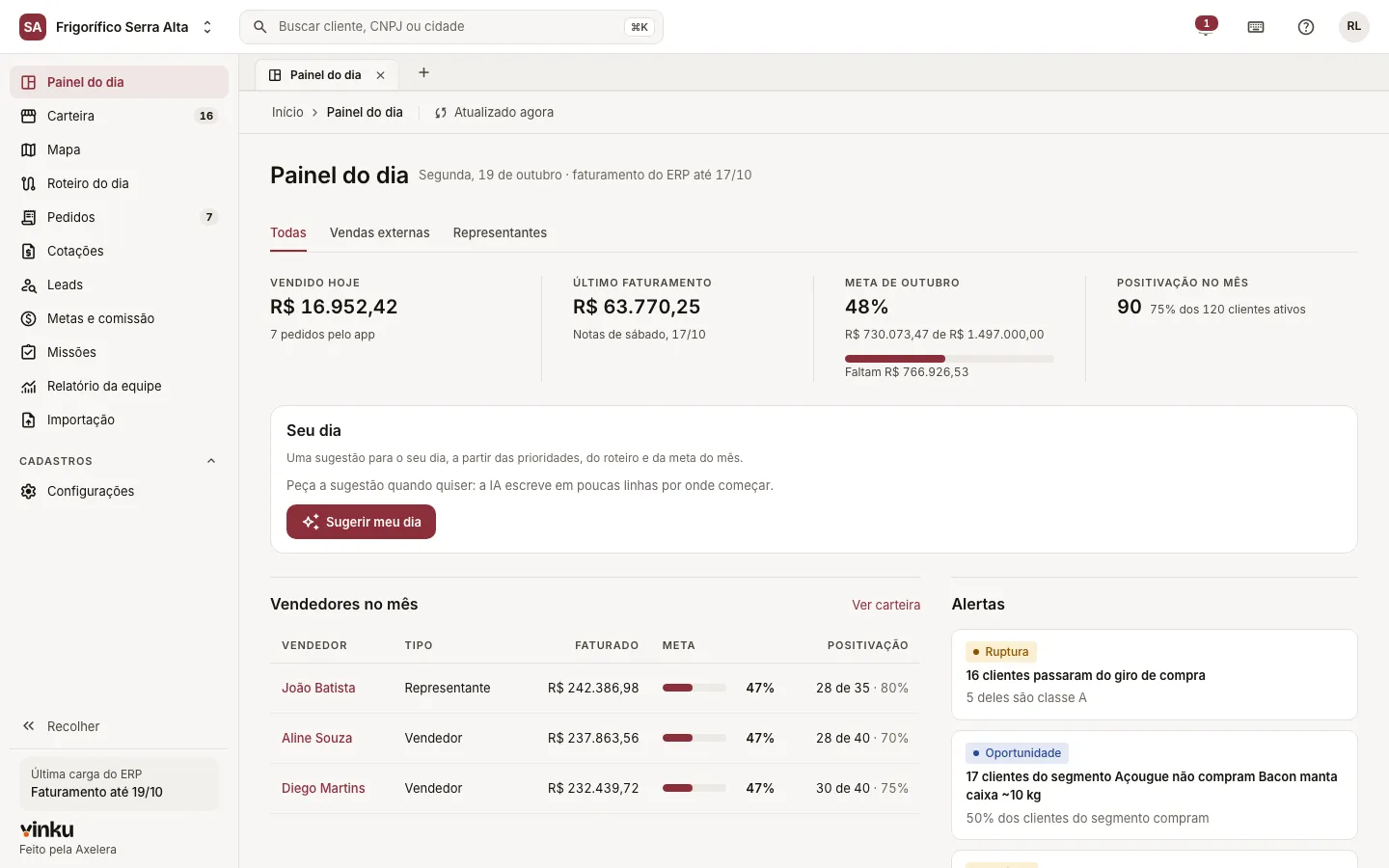Open the help question mark icon
Viewport: 1389px width, 868px height.
point(1306,27)
